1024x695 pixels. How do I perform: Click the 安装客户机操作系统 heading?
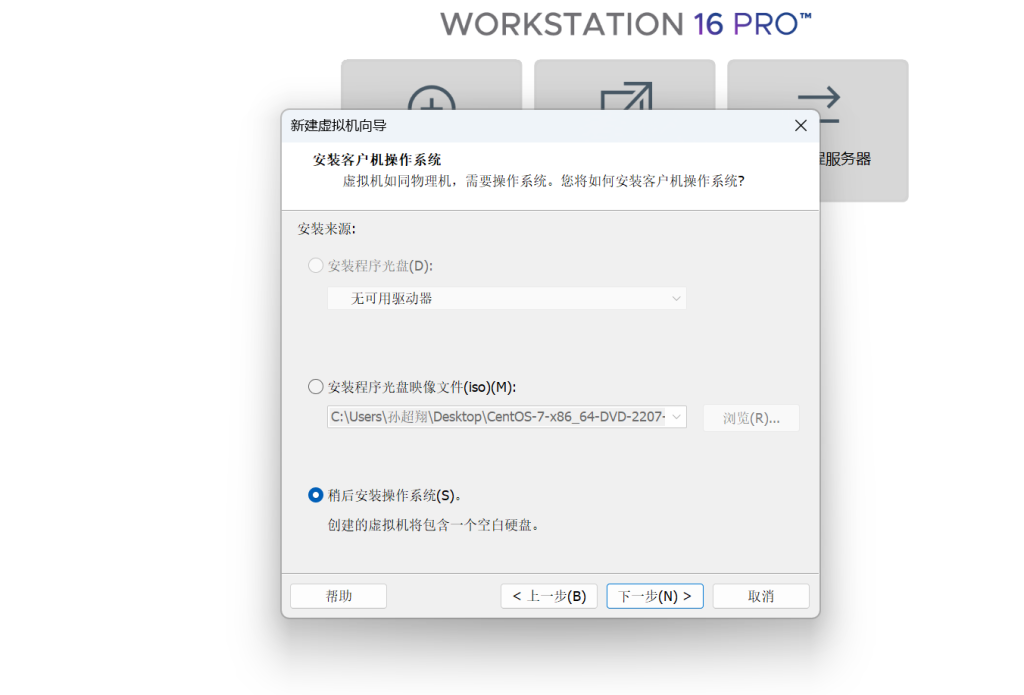click(377, 160)
